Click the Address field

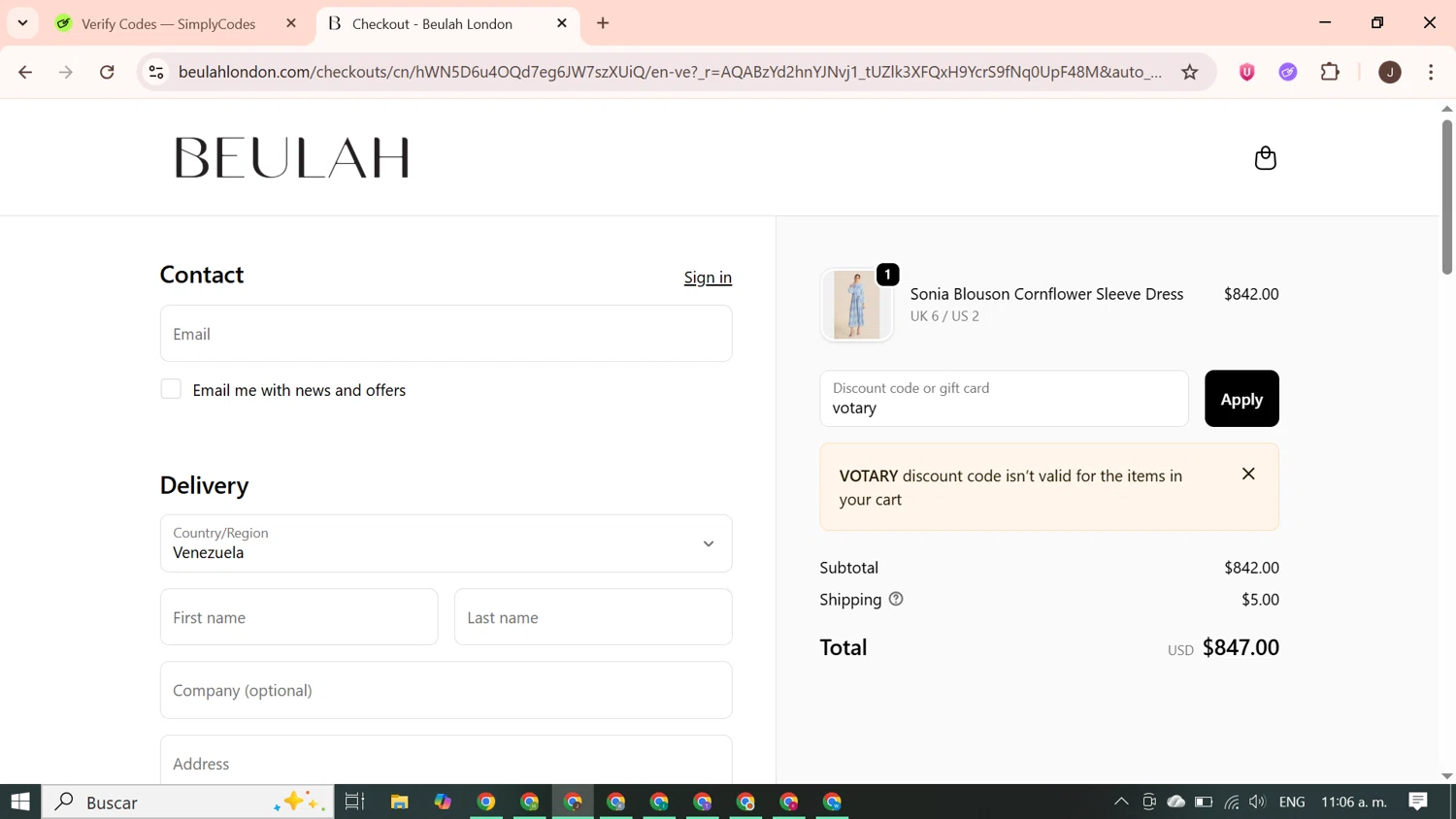[x=446, y=761]
